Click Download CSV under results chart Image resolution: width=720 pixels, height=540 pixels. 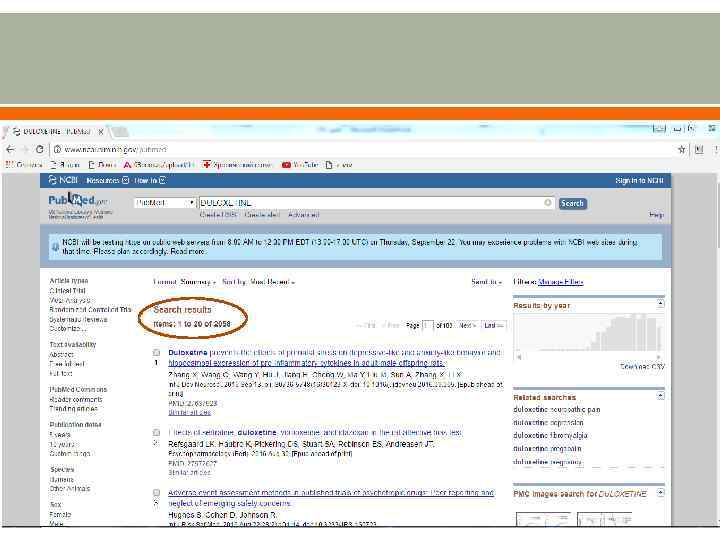point(642,366)
